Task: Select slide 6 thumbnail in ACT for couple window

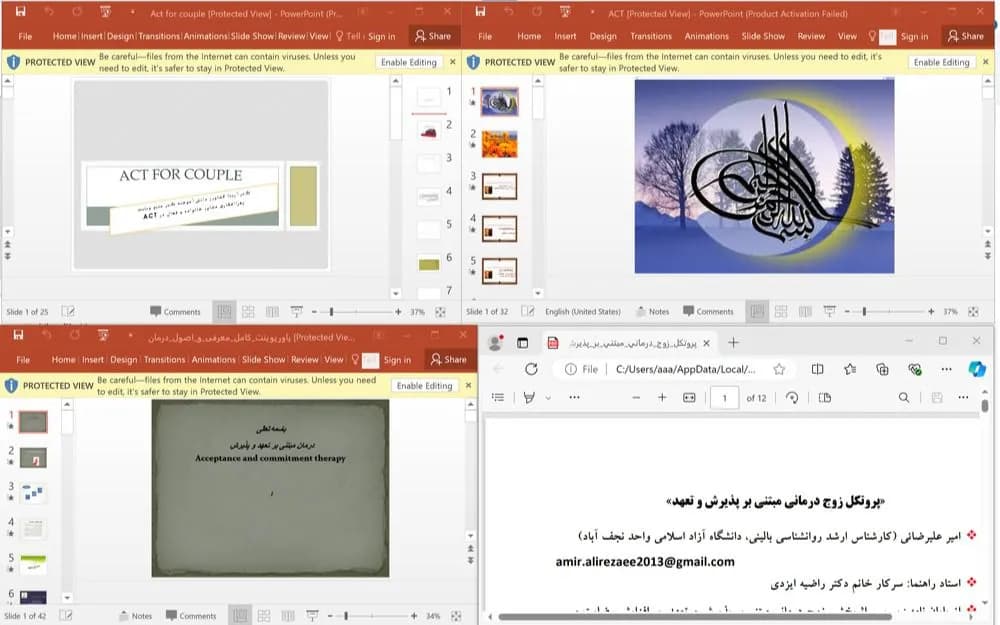Action: click(429, 263)
